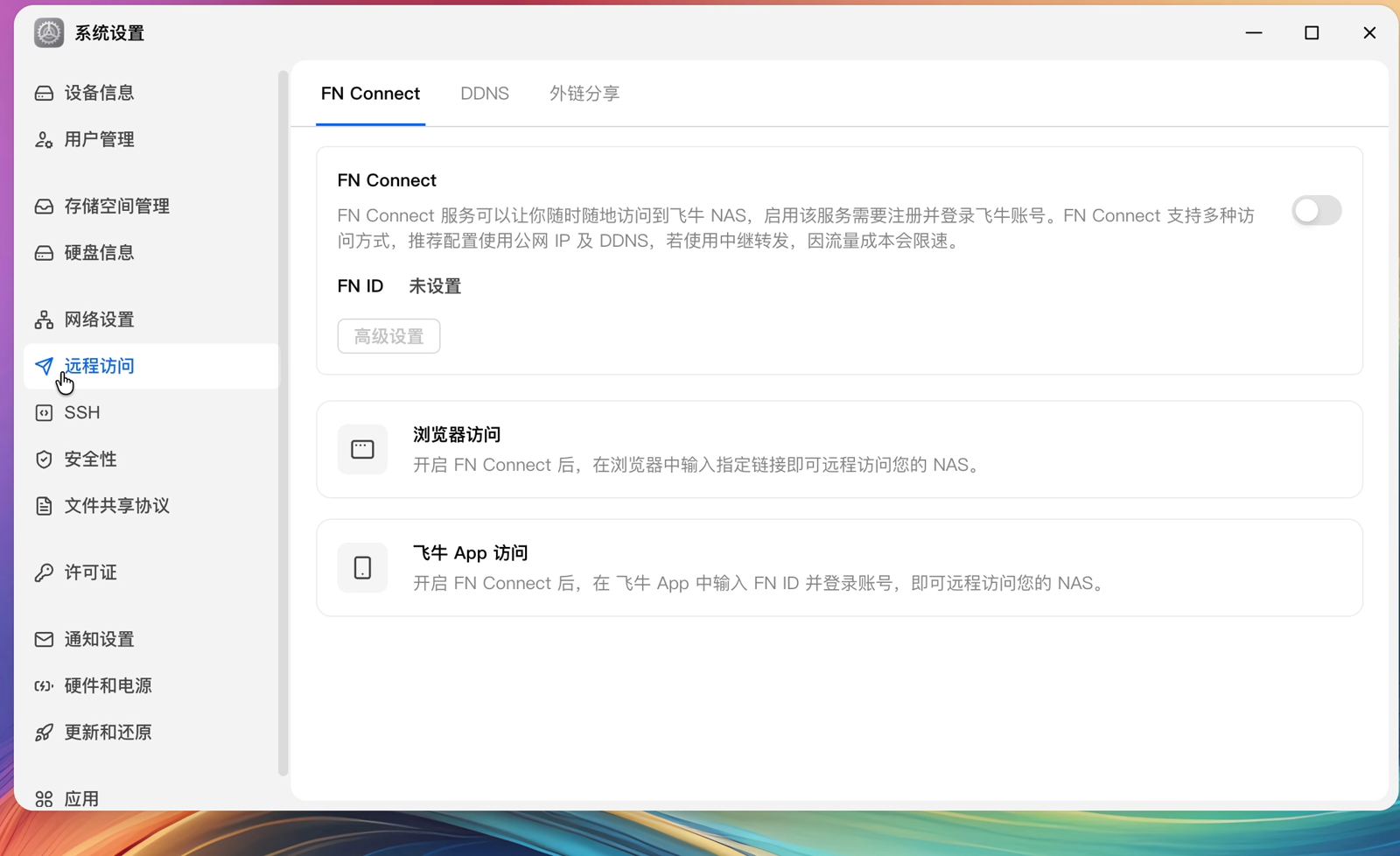The width and height of the screenshot is (1400, 856).
Task: Click the 文件共享协议 document icon
Action: tap(44, 506)
